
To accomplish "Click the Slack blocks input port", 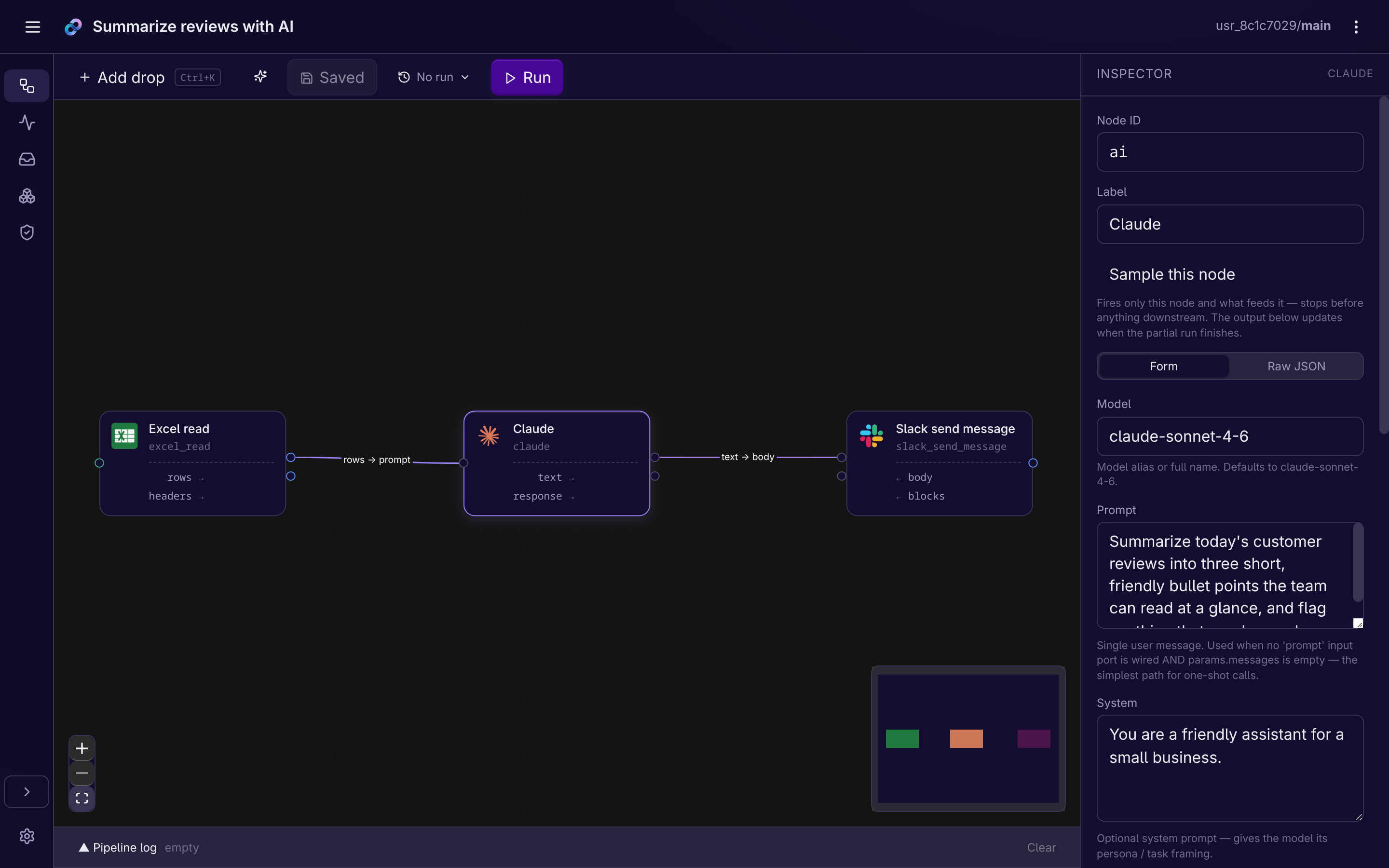I will (x=842, y=476).
